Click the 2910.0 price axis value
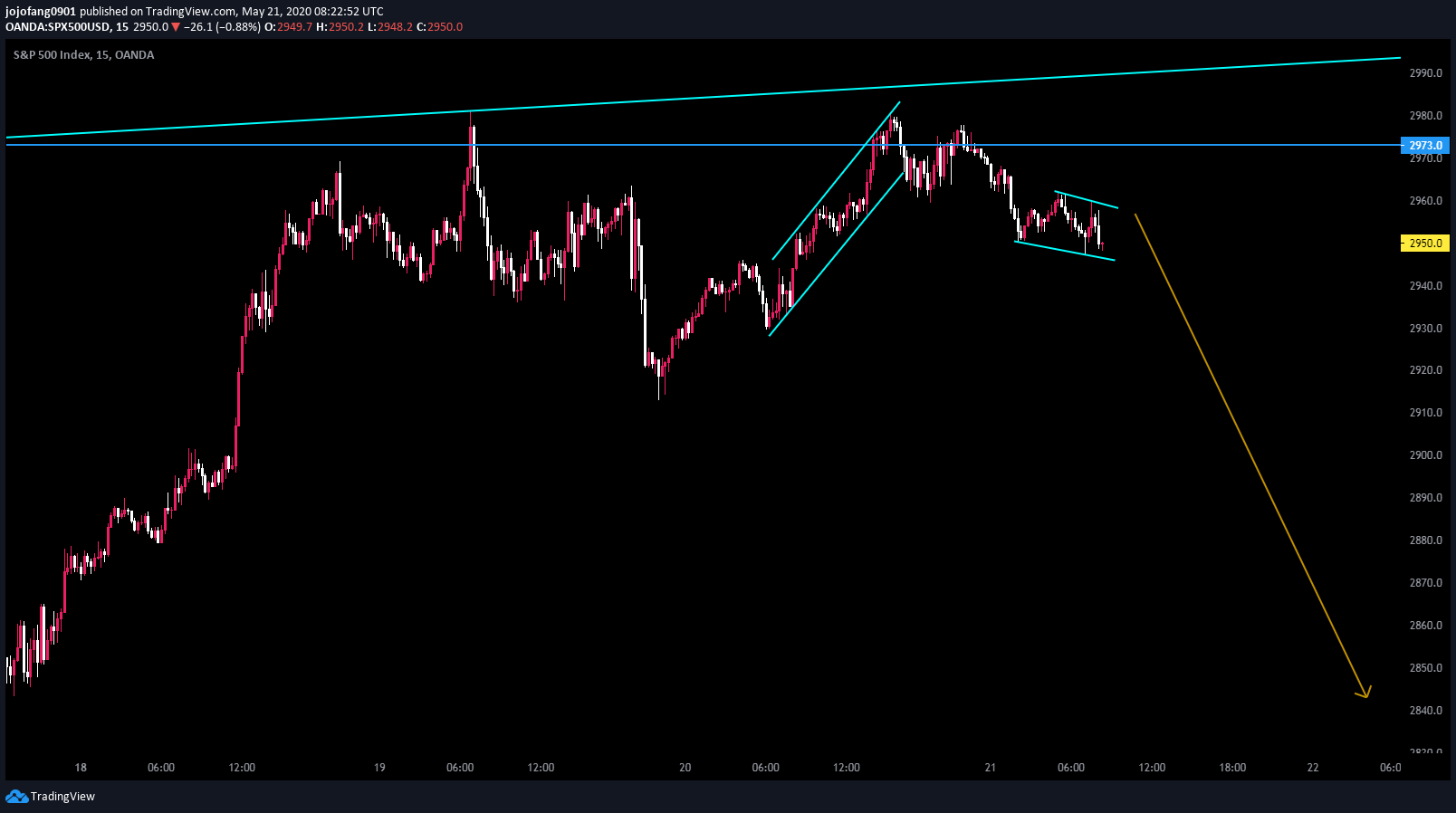The width and height of the screenshot is (1456, 813). coord(1426,413)
